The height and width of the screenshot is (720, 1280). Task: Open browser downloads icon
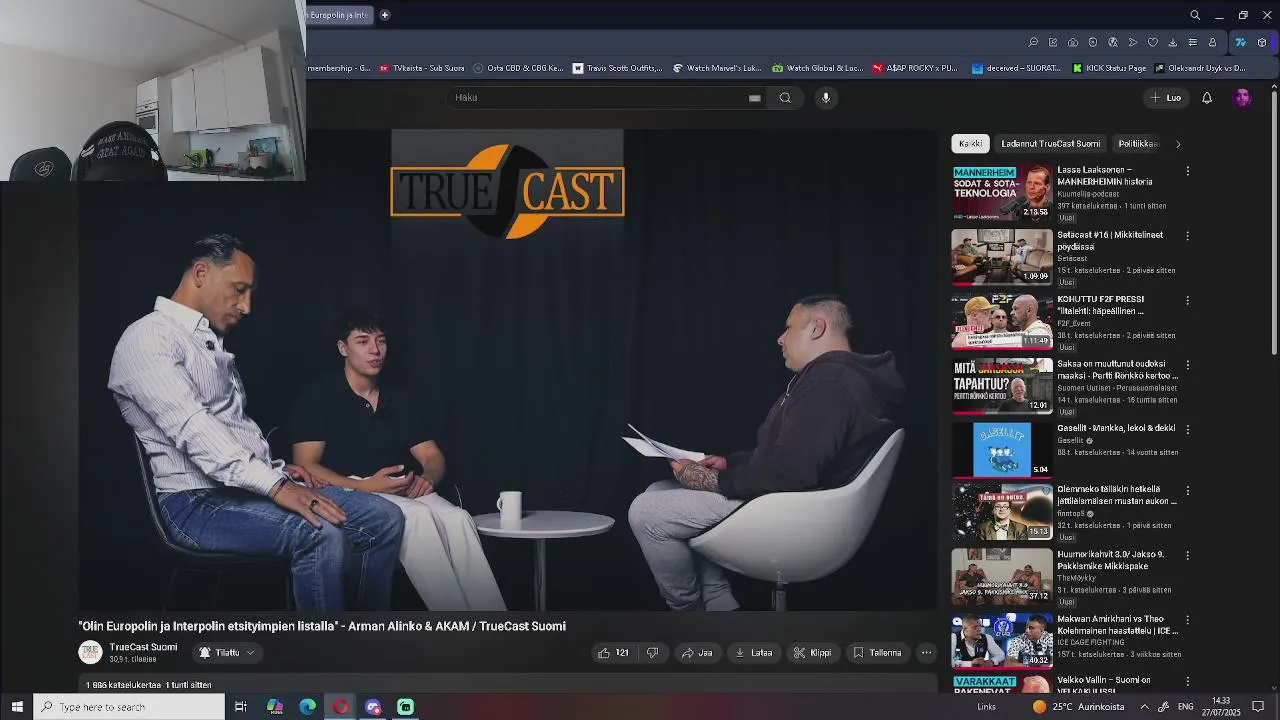click(x=1173, y=43)
